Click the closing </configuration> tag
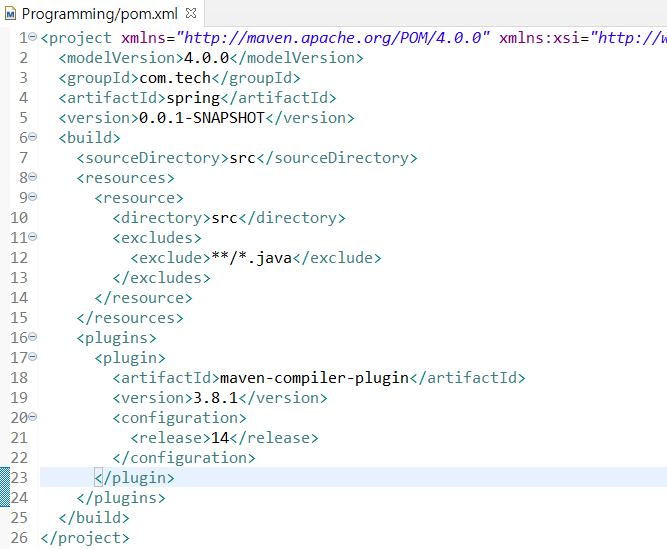Viewport: 667px width, 549px height. [x=184, y=458]
